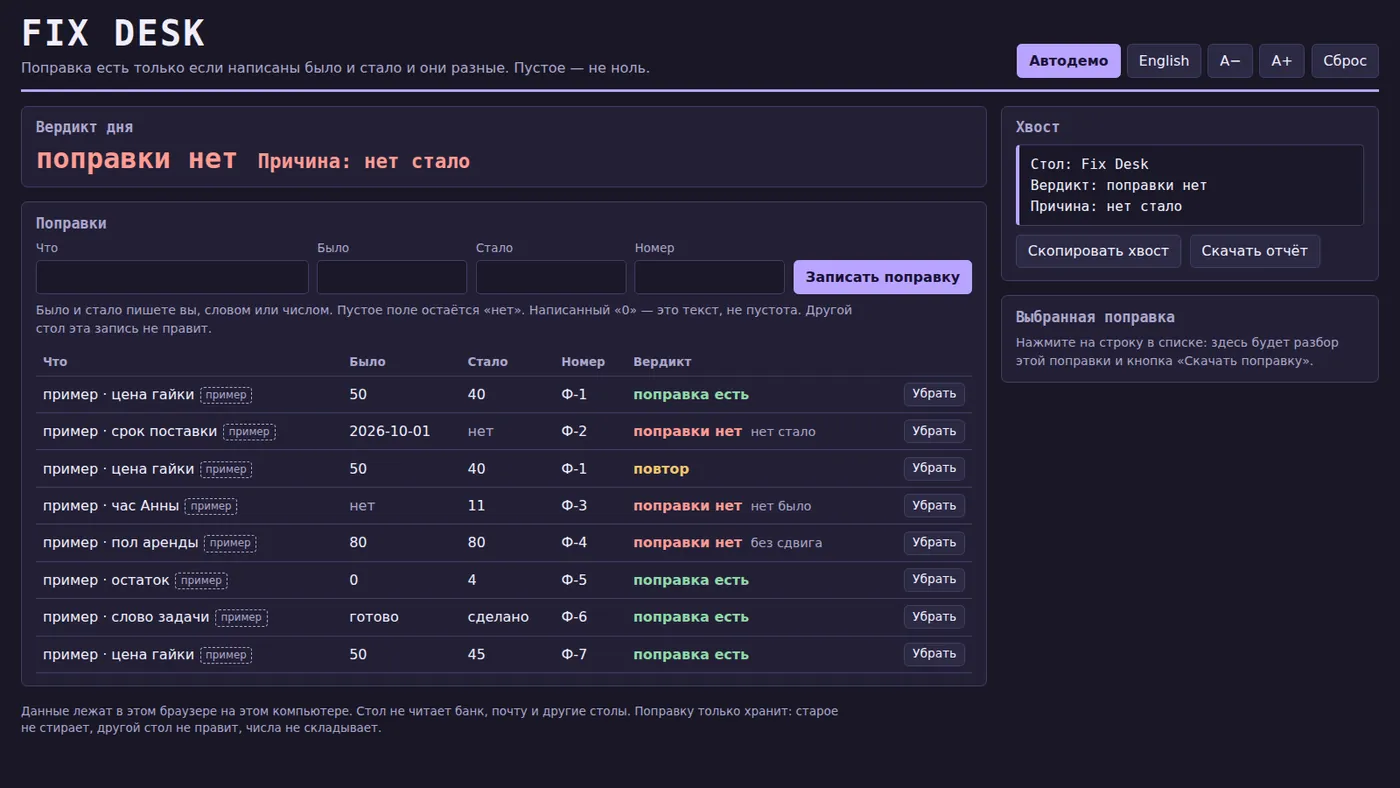Switch interface language to English

(x=1164, y=61)
